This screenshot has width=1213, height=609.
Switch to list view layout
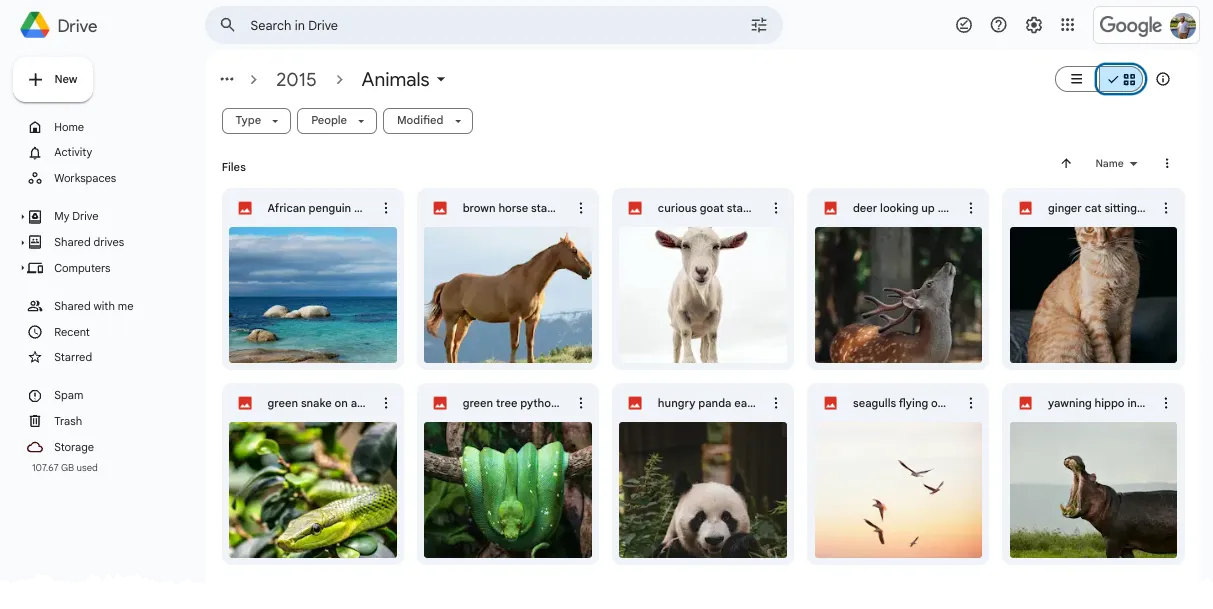1075,78
